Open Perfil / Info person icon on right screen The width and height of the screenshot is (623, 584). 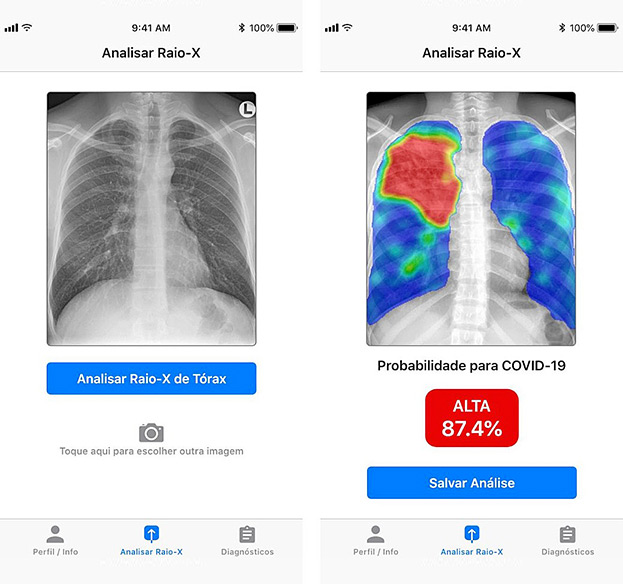click(375, 534)
